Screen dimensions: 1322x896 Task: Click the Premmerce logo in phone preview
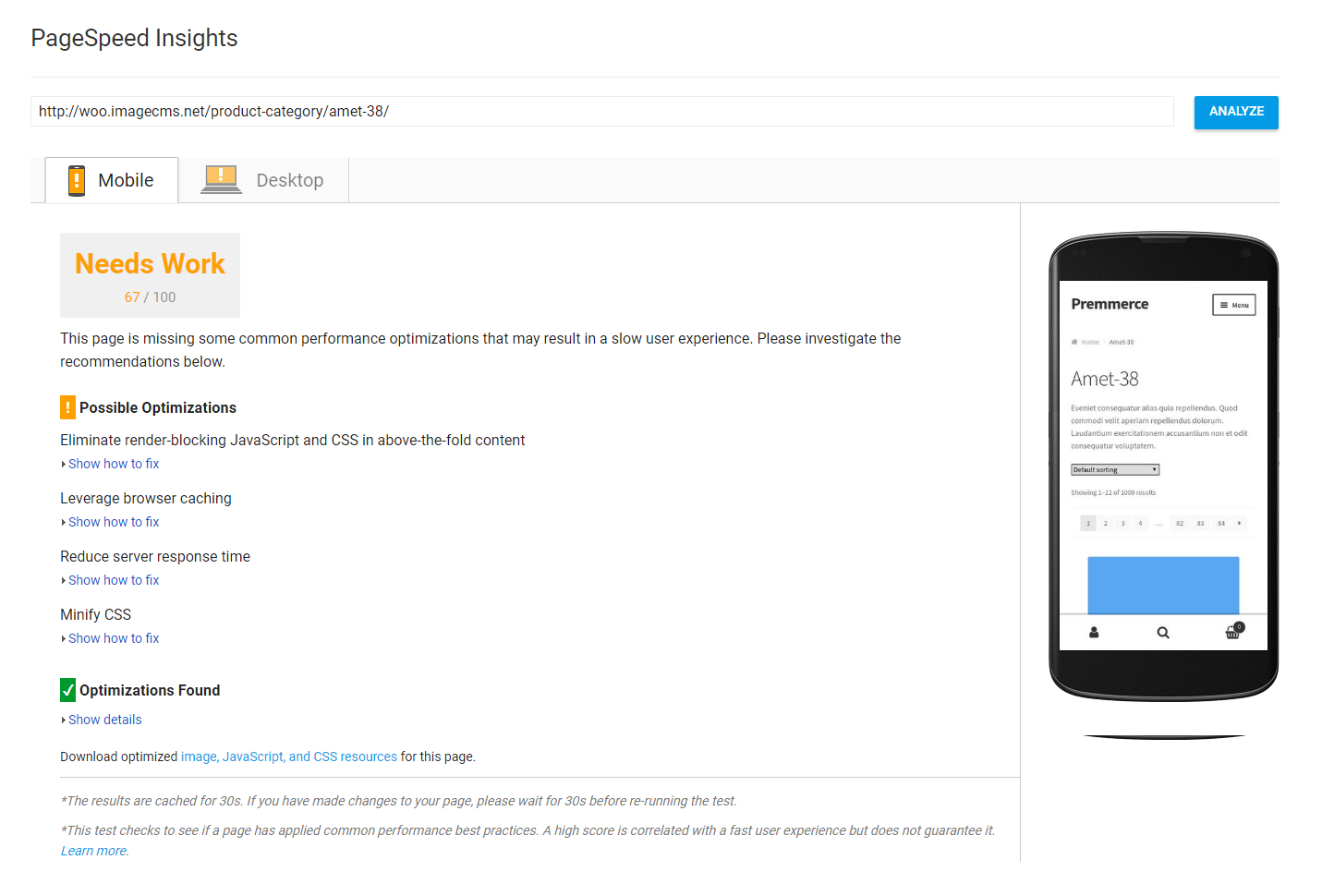(1110, 304)
